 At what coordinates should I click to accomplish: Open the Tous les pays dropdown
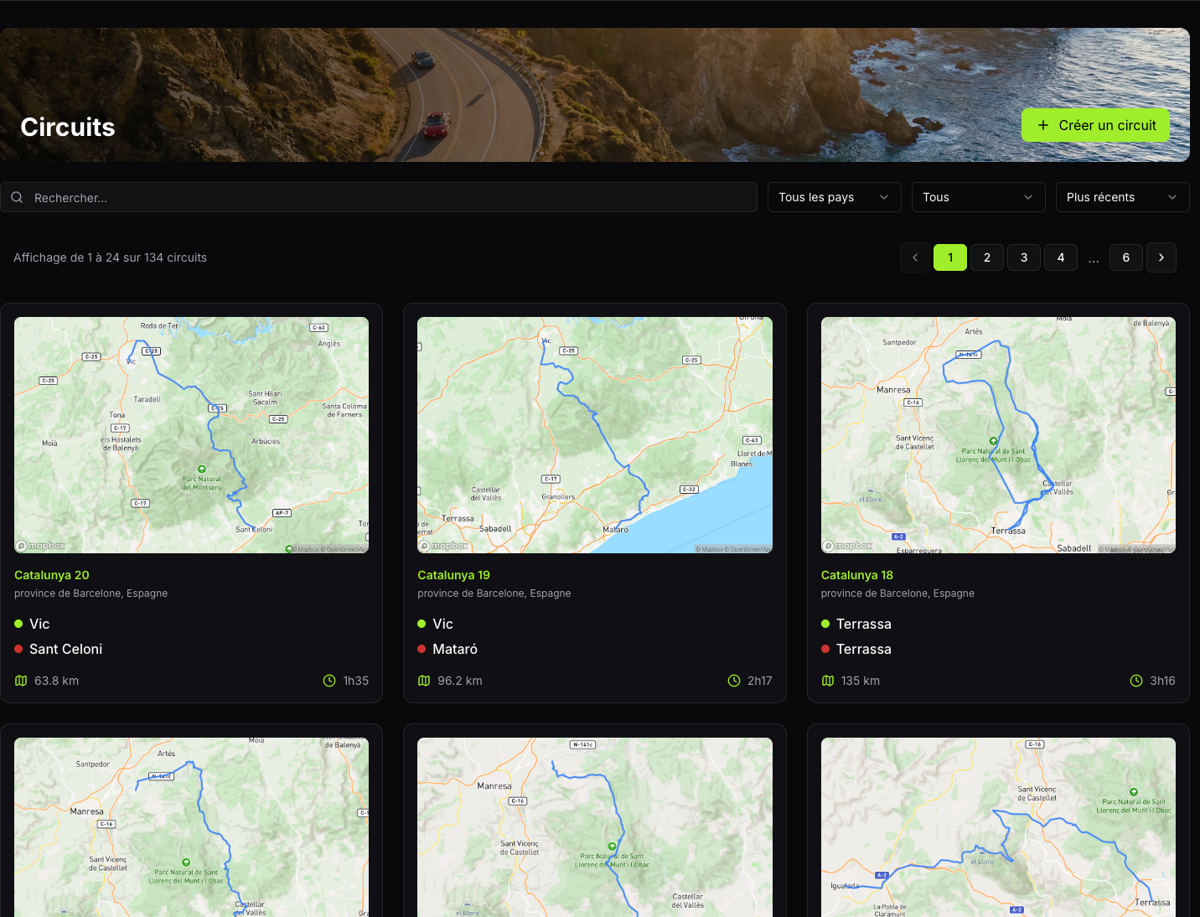click(833, 197)
